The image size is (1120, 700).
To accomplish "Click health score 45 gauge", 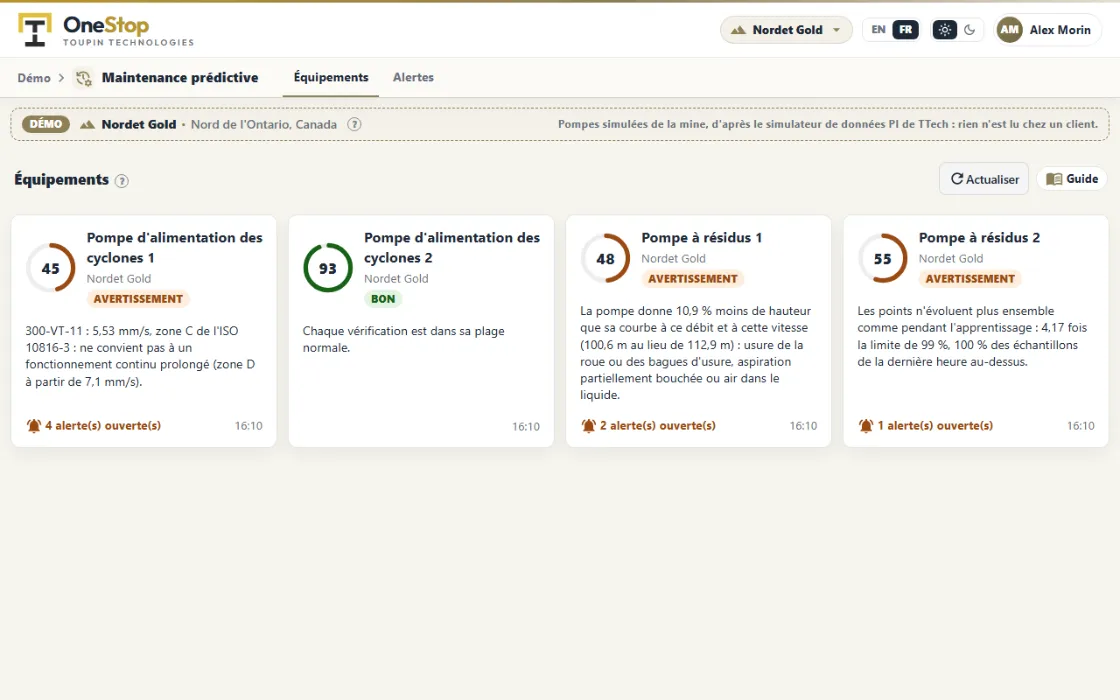I will click(x=51, y=269).
